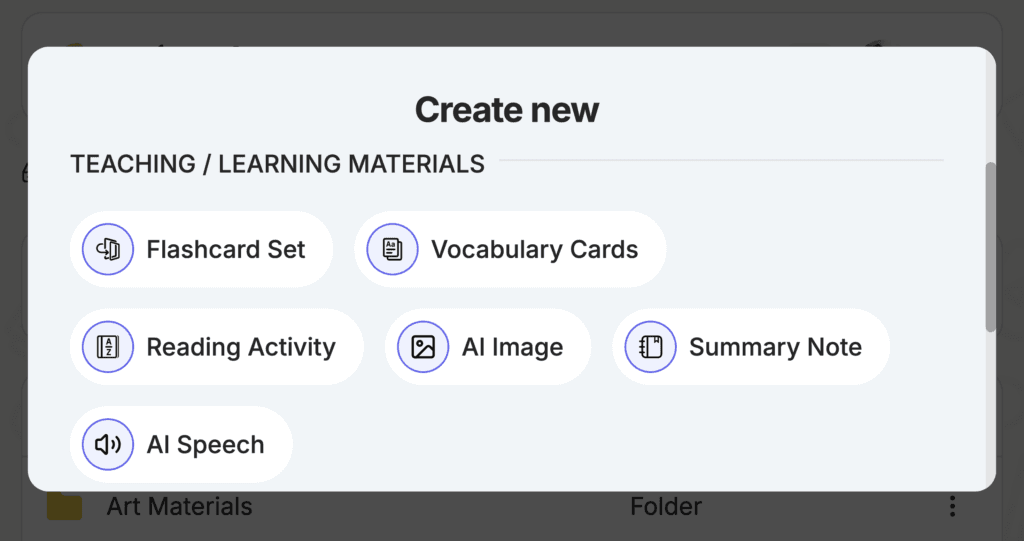Screen dimensions: 1024x541
Task: Click the Art Materials folder icon
Action: (65, 506)
